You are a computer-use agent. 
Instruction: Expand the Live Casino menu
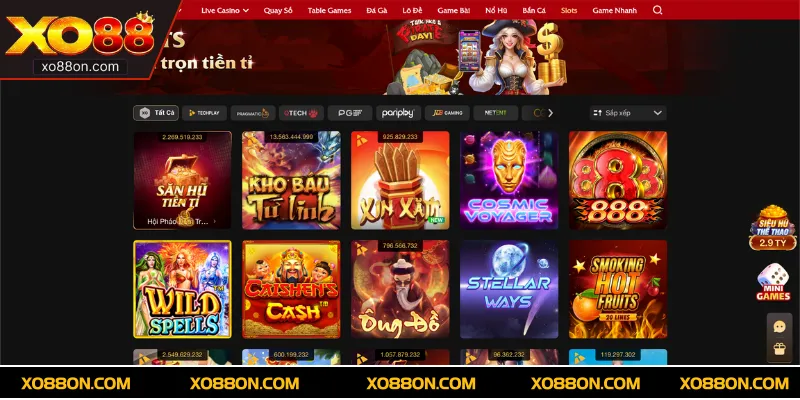coord(224,10)
